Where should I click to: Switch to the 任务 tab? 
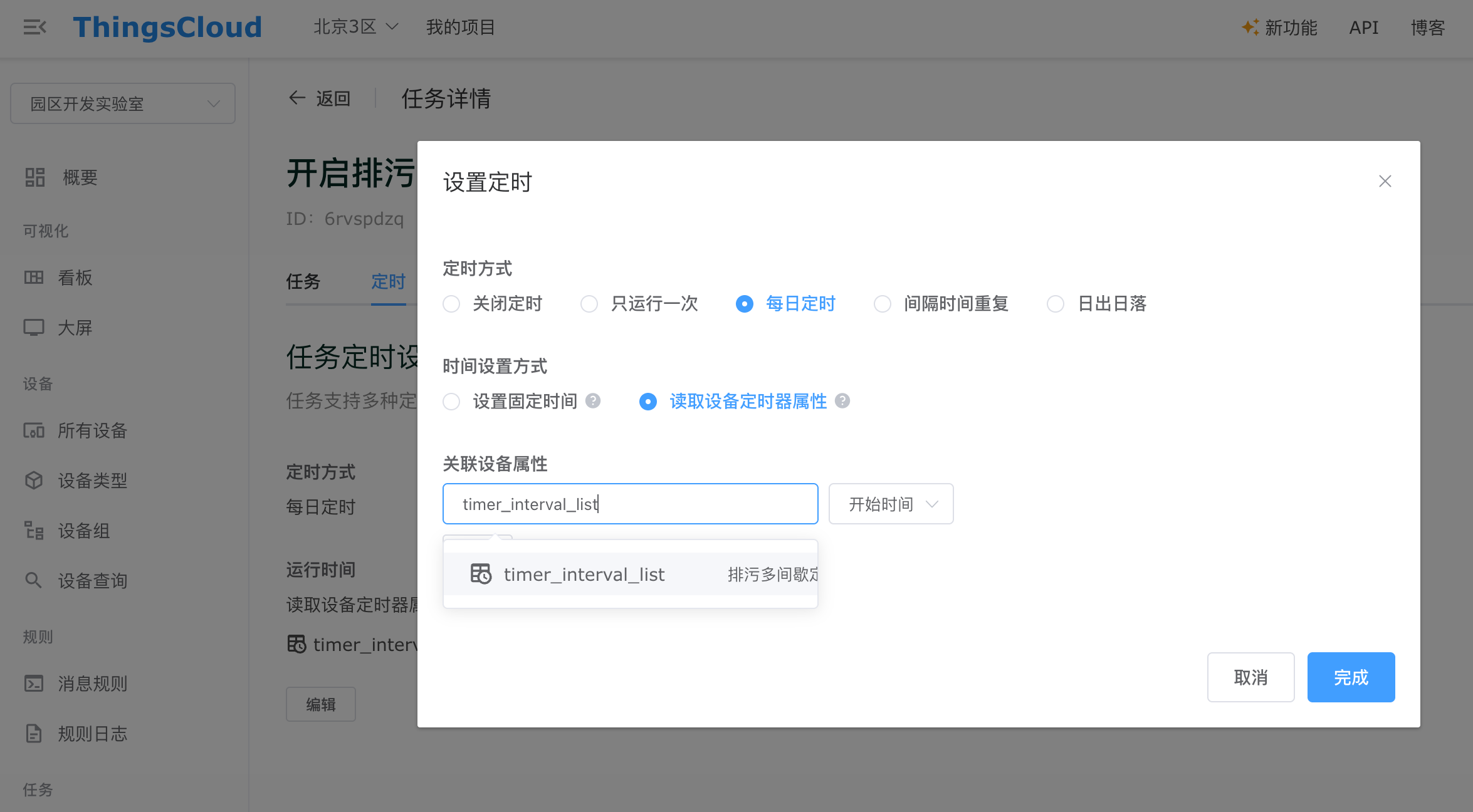point(303,281)
